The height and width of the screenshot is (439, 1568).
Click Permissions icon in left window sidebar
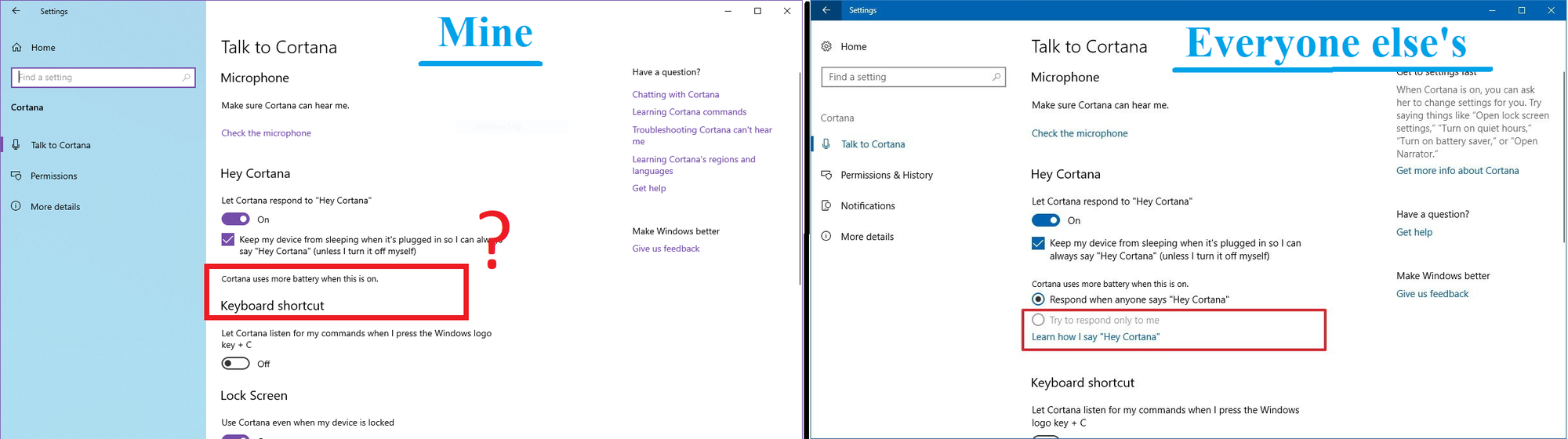[16, 176]
